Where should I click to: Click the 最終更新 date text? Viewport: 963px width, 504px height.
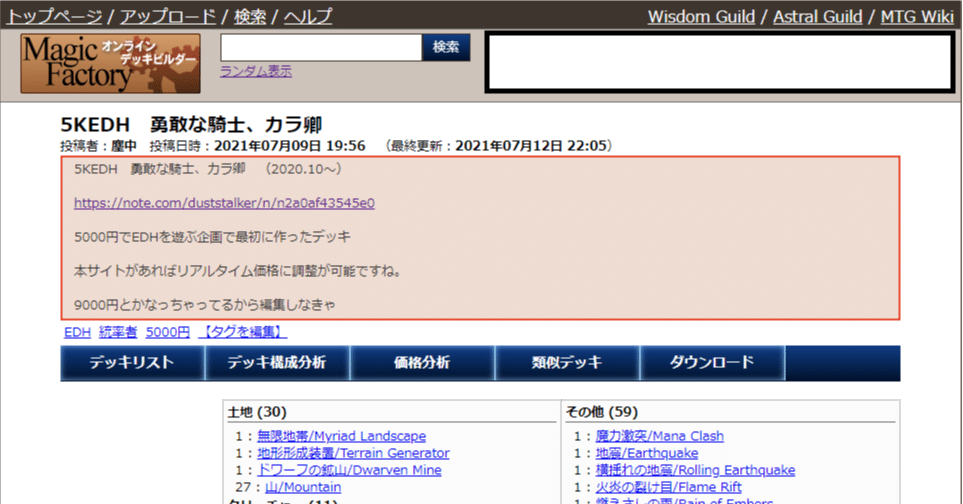point(499,146)
